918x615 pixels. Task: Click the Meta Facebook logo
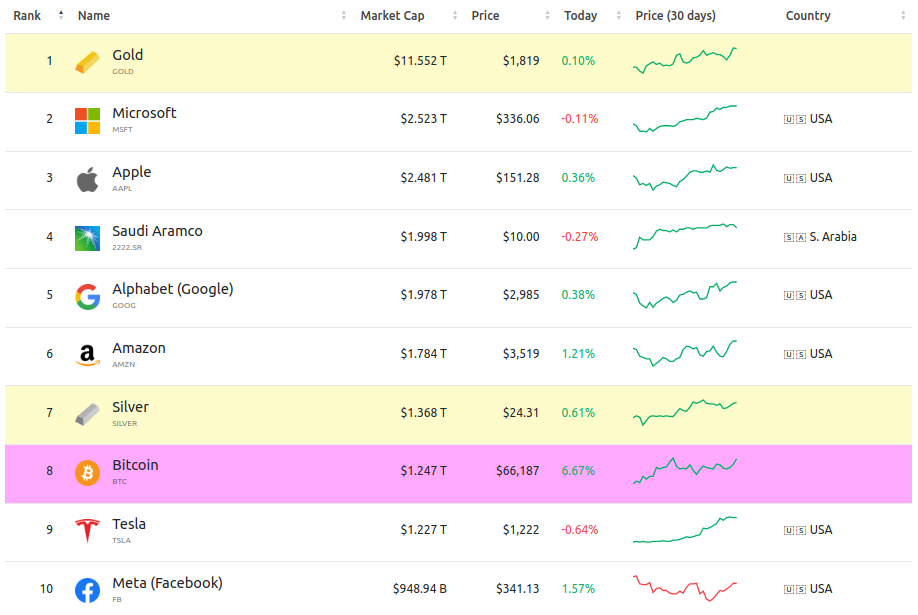point(87,591)
